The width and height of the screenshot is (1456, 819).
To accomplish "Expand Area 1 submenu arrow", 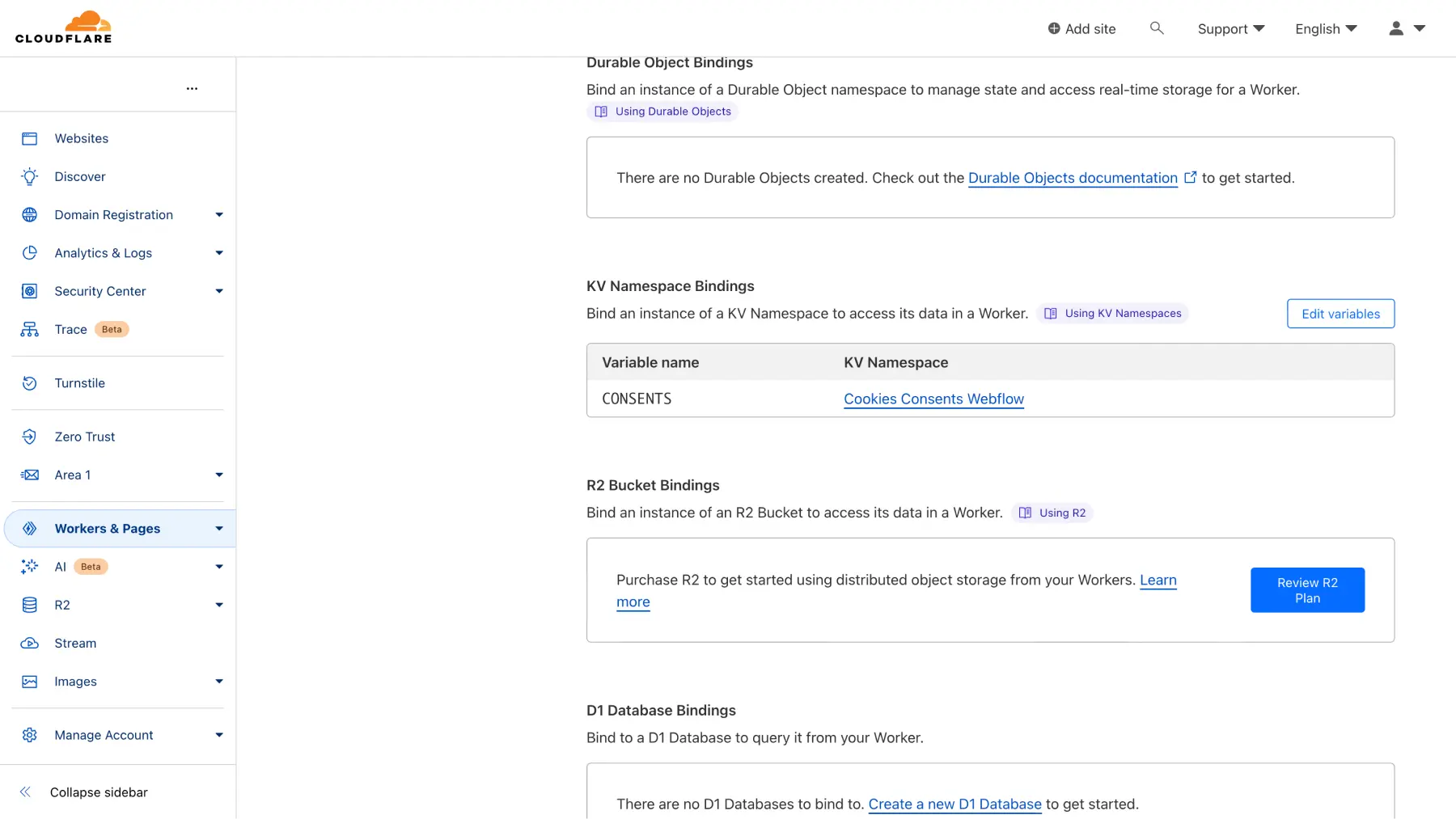I will pos(219,475).
